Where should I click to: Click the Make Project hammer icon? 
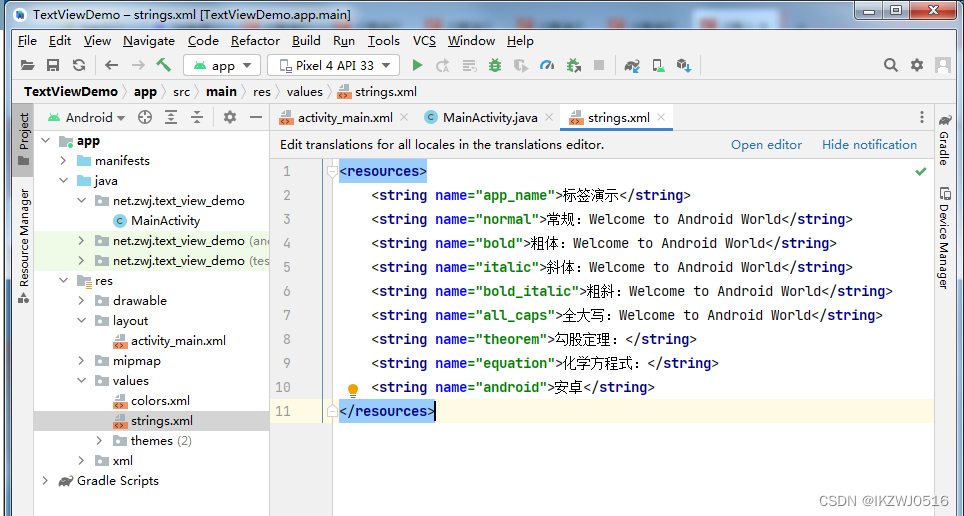click(x=164, y=65)
